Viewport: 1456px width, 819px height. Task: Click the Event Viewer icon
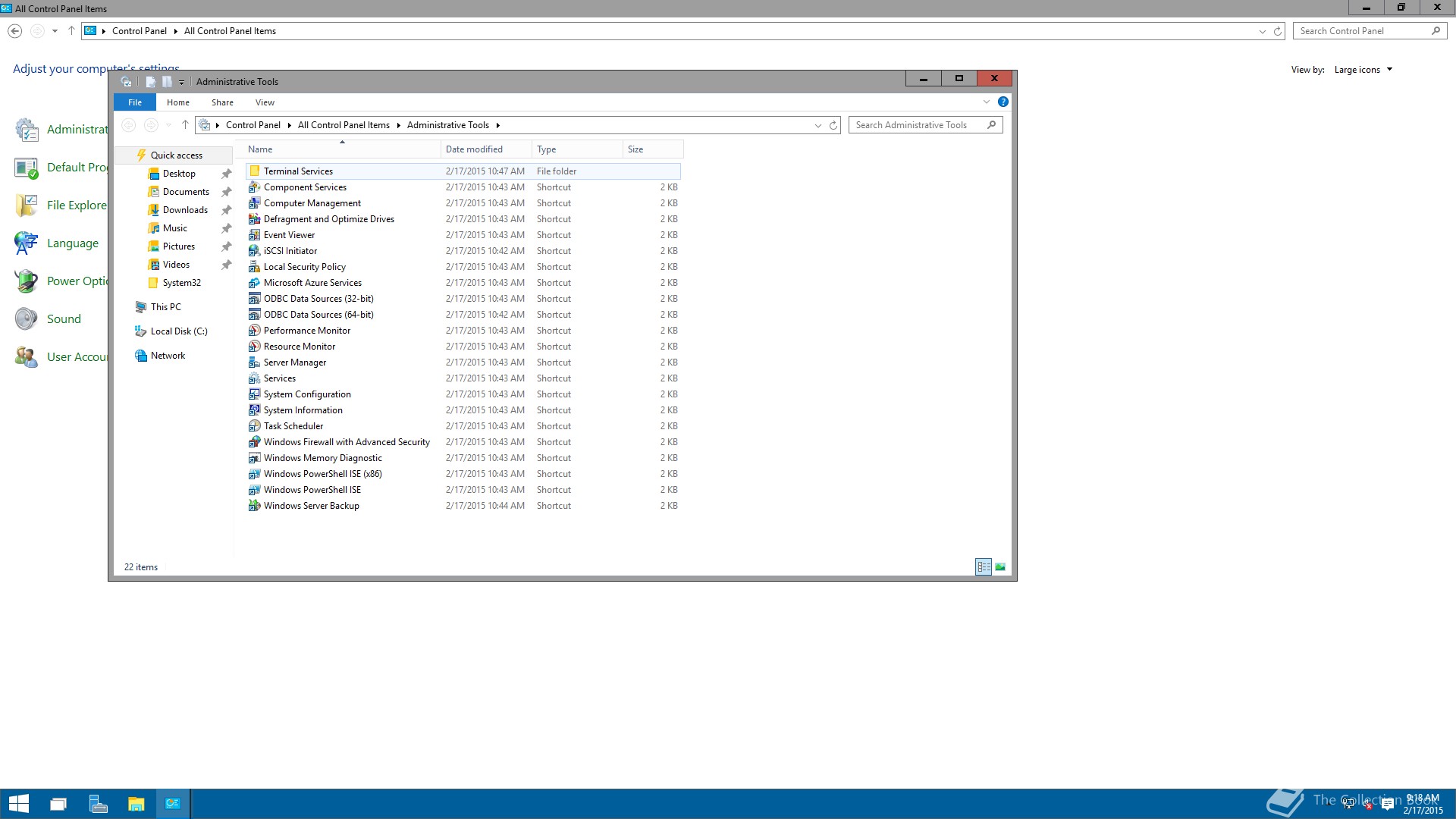[x=255, y=235]
